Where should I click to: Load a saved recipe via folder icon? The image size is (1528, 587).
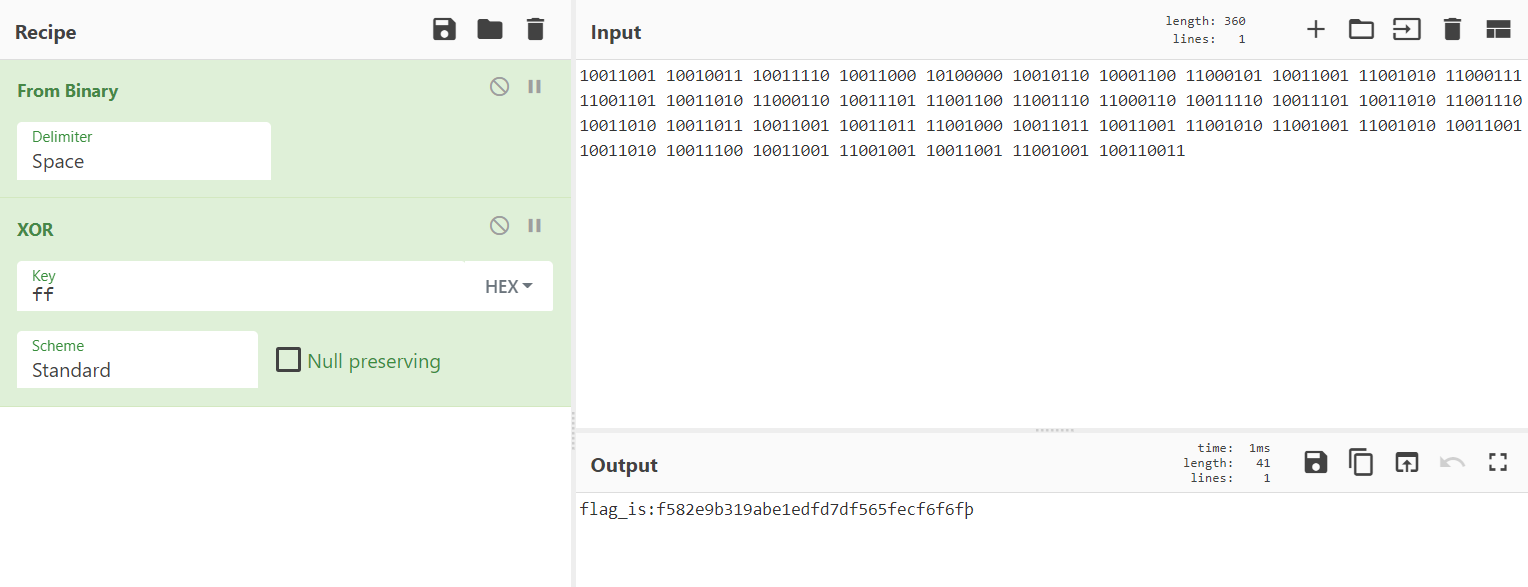pyautogui.click(x=490, y=30)
